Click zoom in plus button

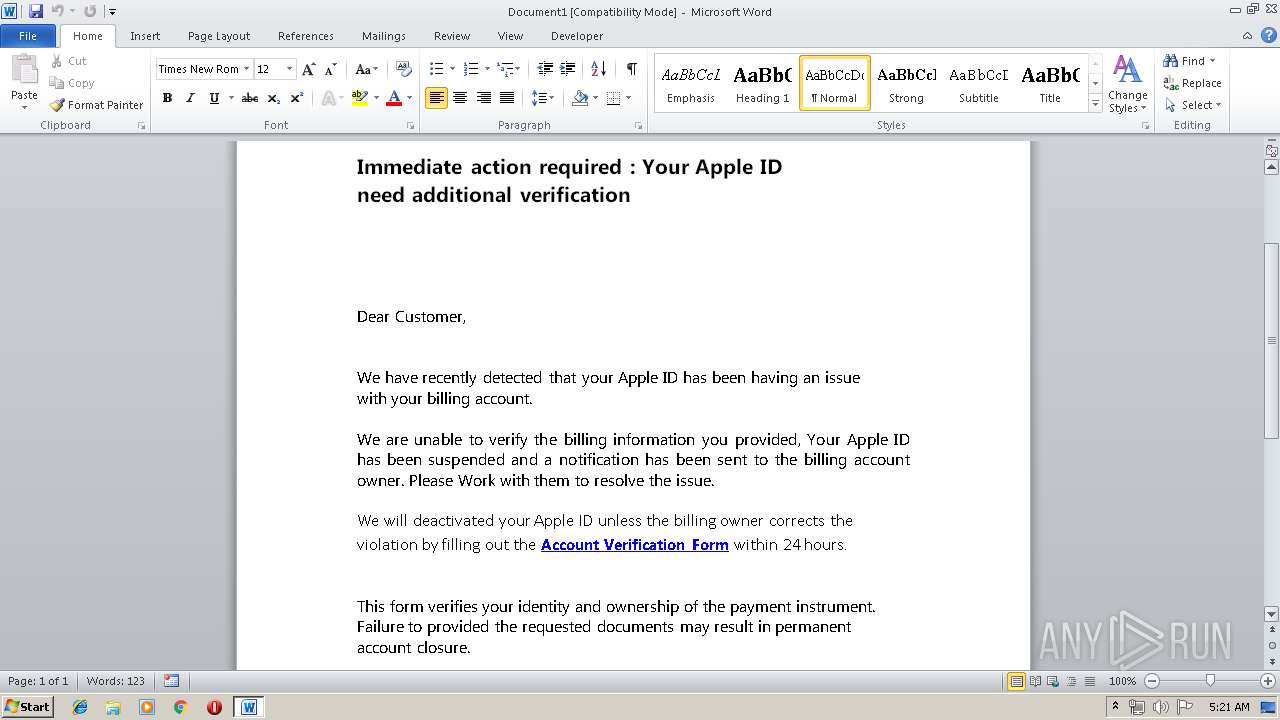pyautogui.click(x=1267, y=681)
